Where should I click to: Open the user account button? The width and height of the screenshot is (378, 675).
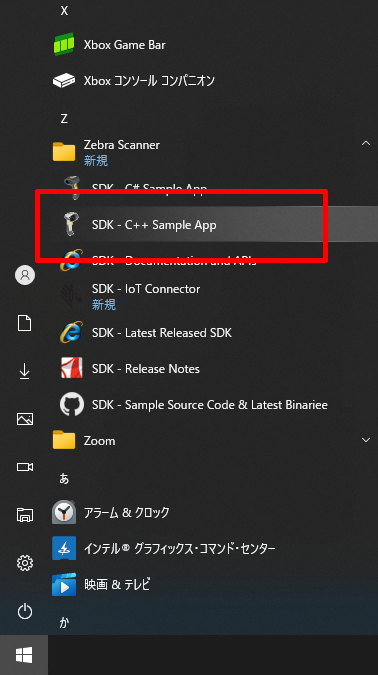pos(25,275)
